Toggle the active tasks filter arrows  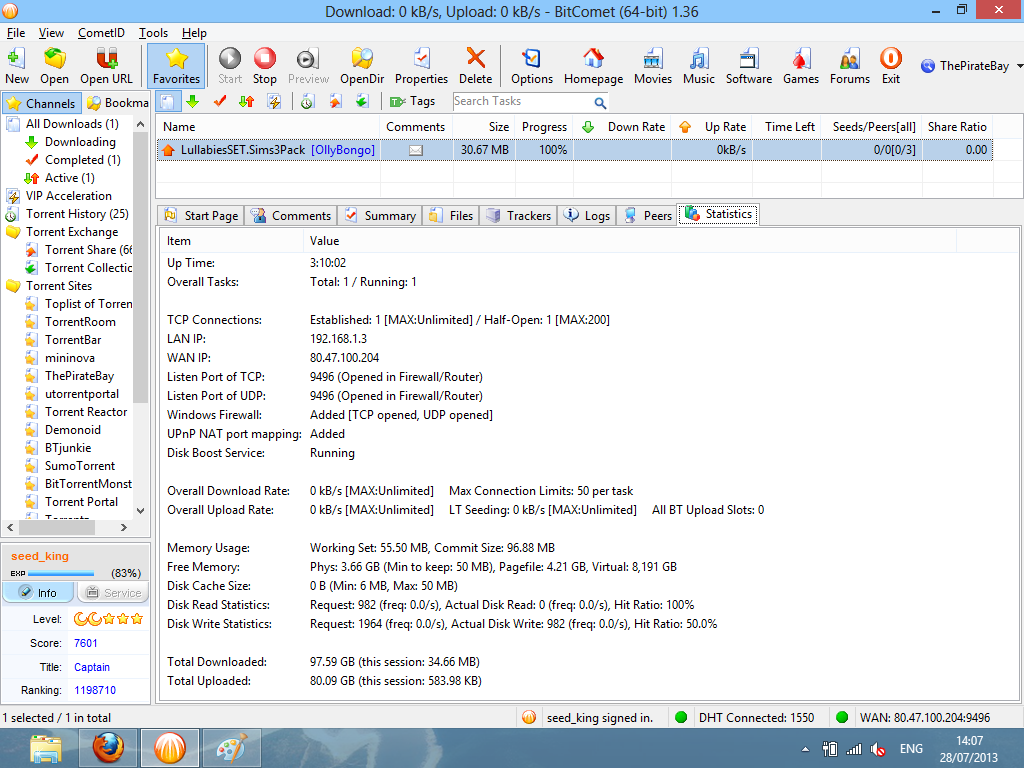[x=247, y=102]
